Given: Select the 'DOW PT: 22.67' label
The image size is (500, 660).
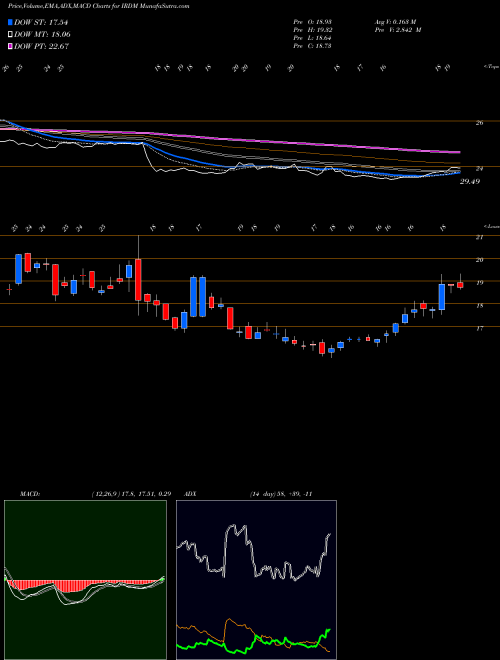Looking at the screenshot, I should pyautogui.click(x=41, y=46).
